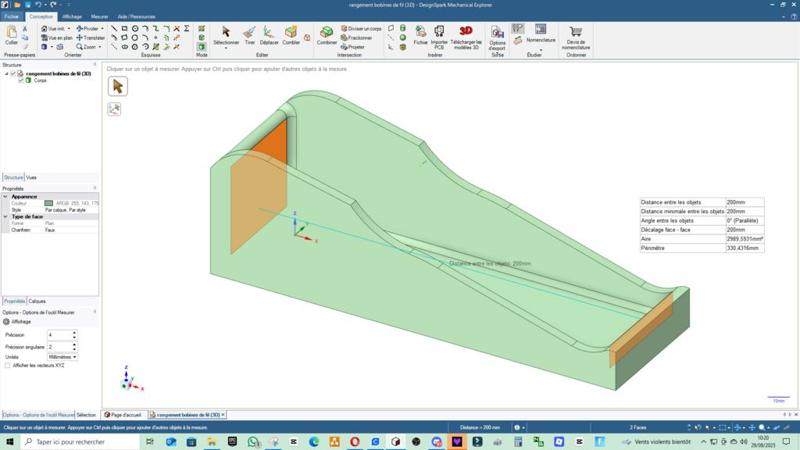The width and height of the screenshot is (800, 450).
Task: Click the Undo icon in title bar
Action: point(38,5)
